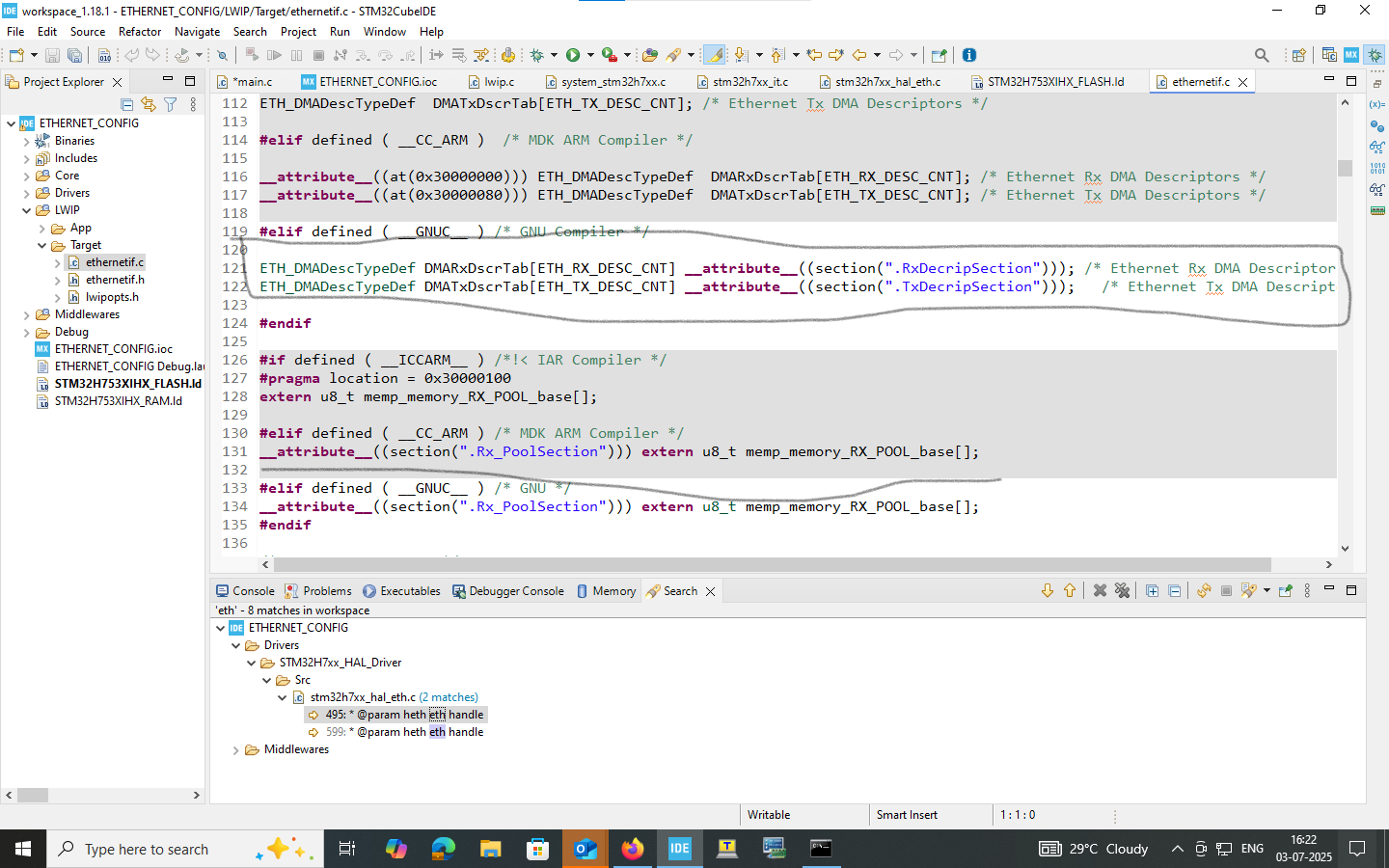Open the Run button dropdown arrow
The width and height of the screenshot is (1389, 868).
(590, 55)
